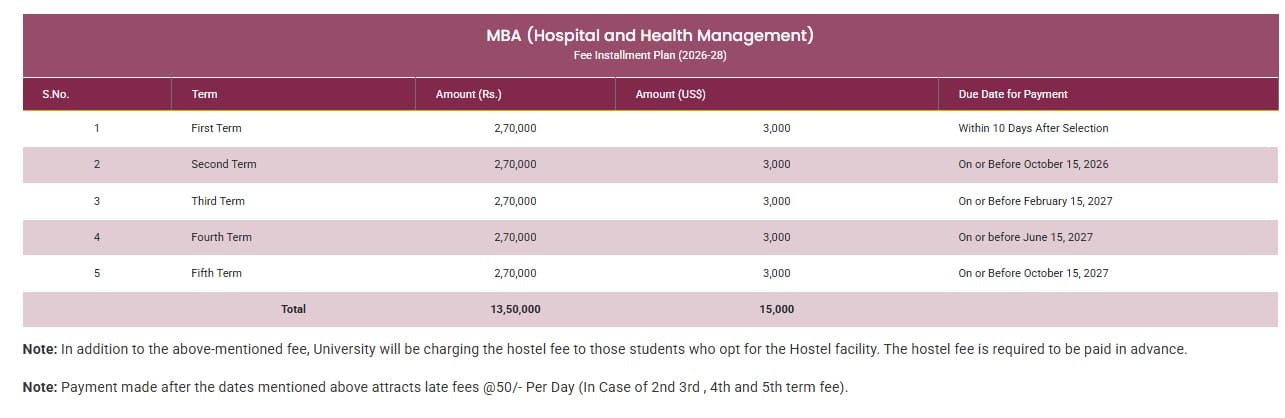Select the Fifth Term row label
This screenshot has height=418, width=1285.
pyautogui.click(x=216, y=273)
